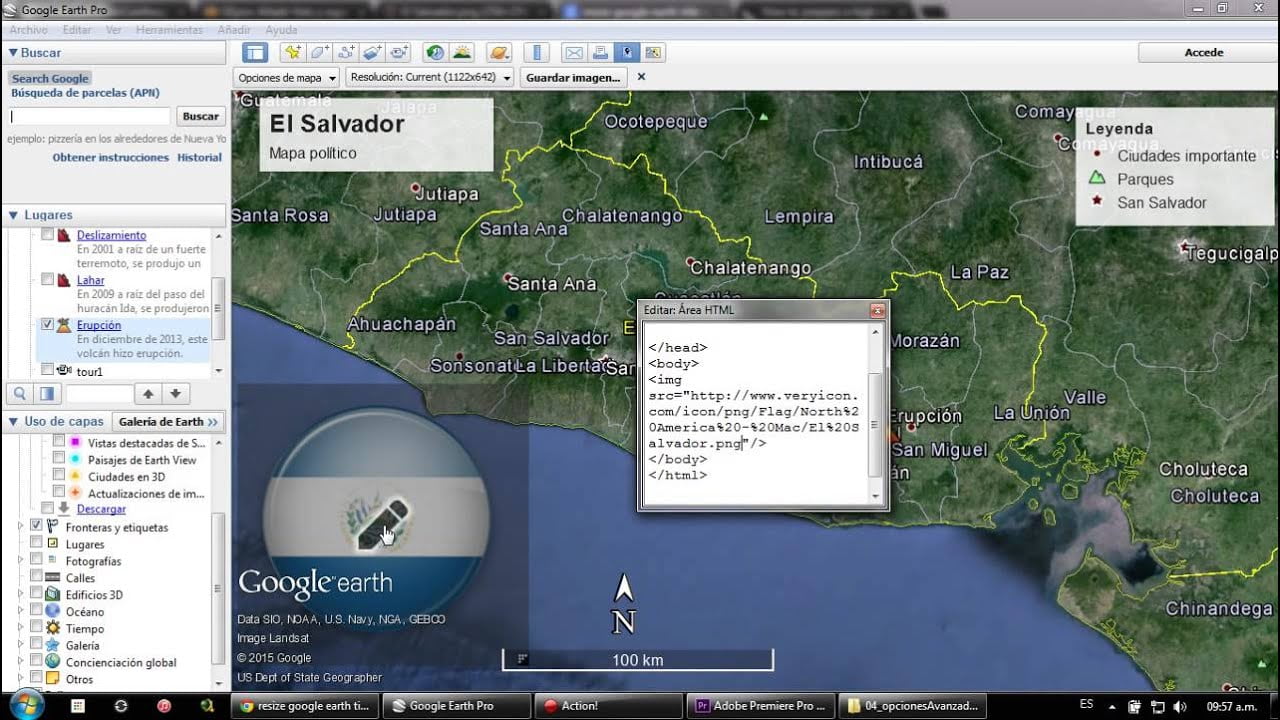Click the search magnifier icon under Lugares
Image resolution: width=1280 pixels, height=720 pixels.
pyautogui.click(x=19, y=394)
